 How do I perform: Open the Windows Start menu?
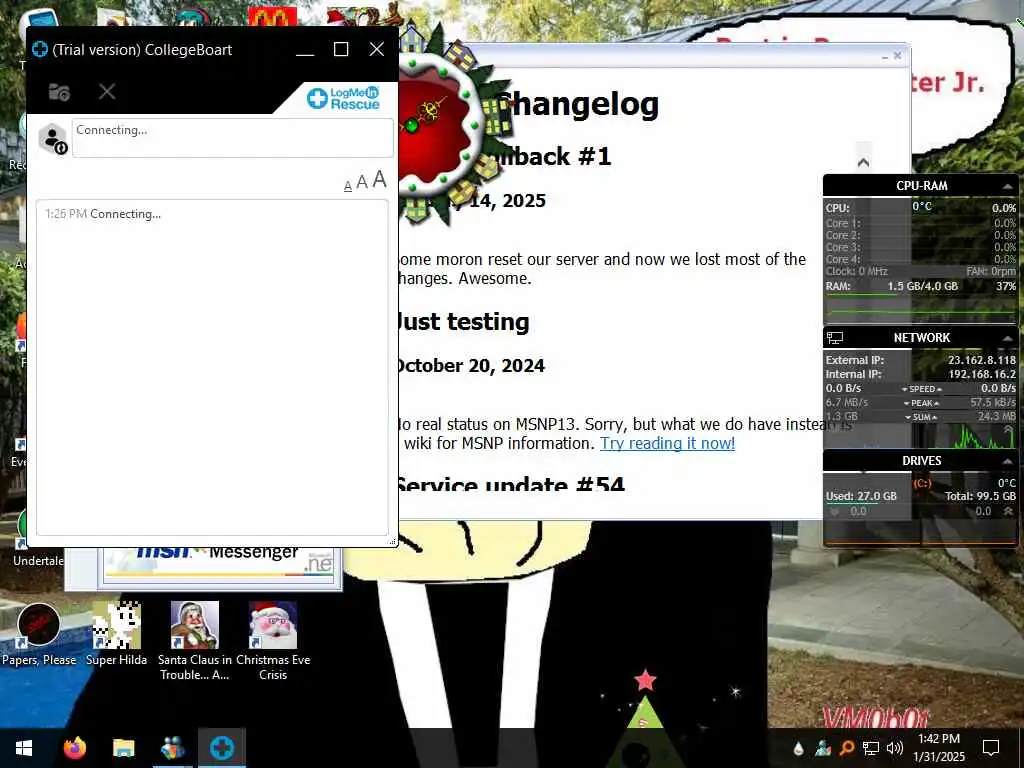tap(24, 748)
